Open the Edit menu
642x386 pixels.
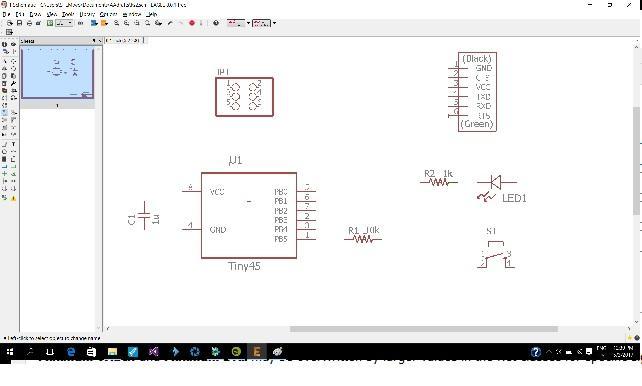coord(20,14)
